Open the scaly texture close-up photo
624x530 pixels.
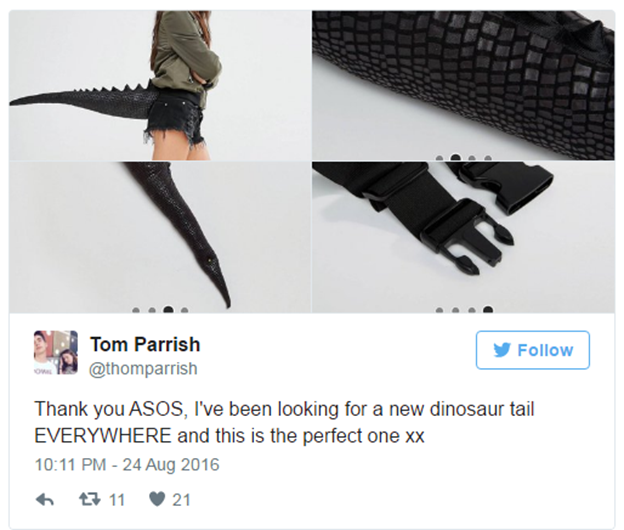tap(463, 85)
